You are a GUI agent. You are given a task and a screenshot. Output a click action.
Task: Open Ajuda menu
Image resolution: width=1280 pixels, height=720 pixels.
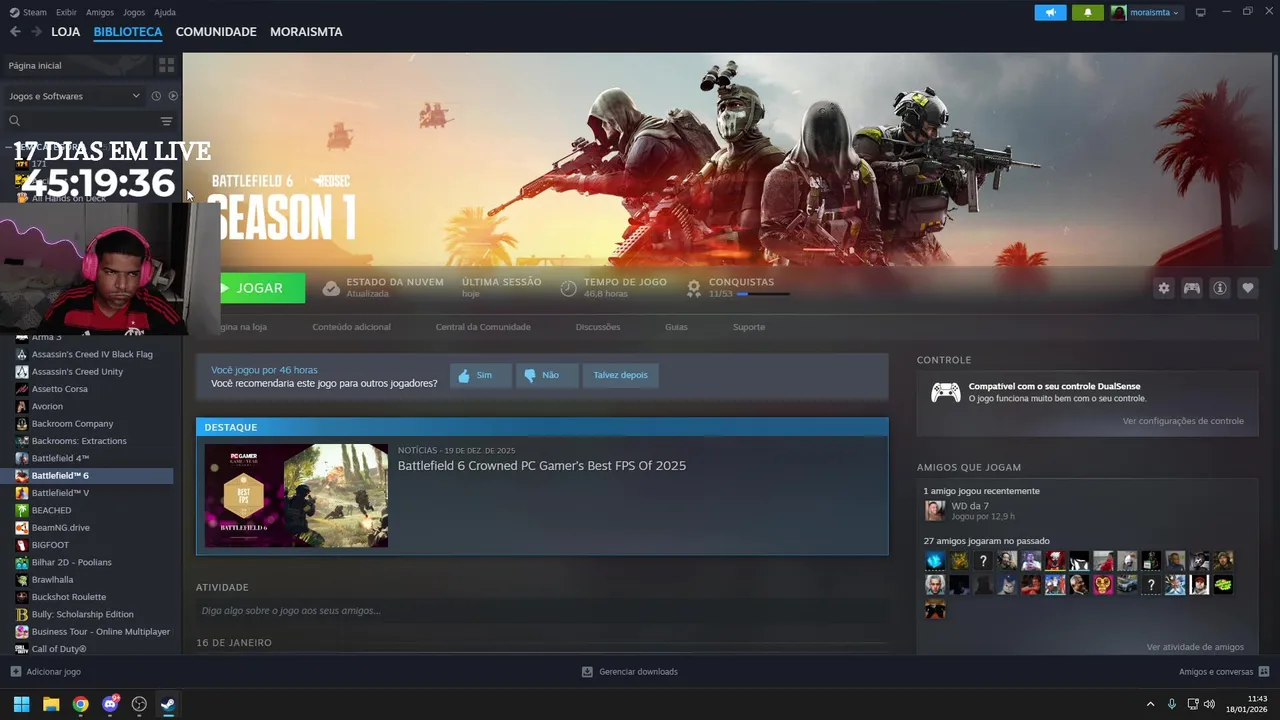coord(165,12)
